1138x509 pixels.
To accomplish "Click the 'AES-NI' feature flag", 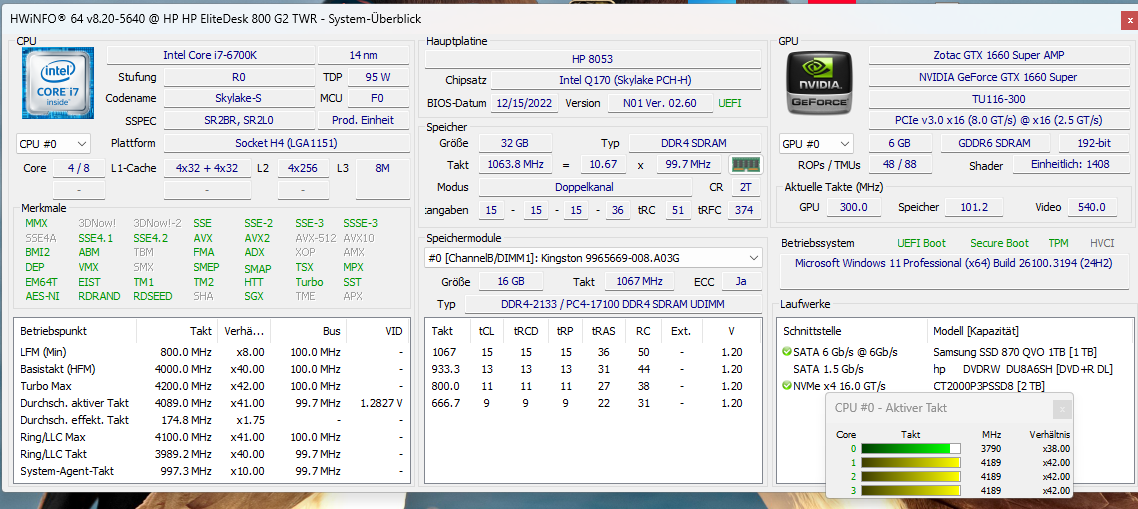I will 41,296.
